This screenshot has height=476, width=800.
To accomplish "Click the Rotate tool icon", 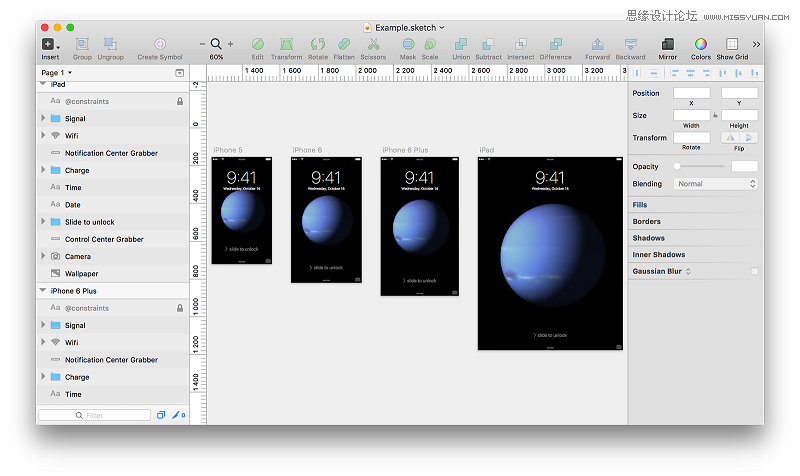I will (318, 44).
